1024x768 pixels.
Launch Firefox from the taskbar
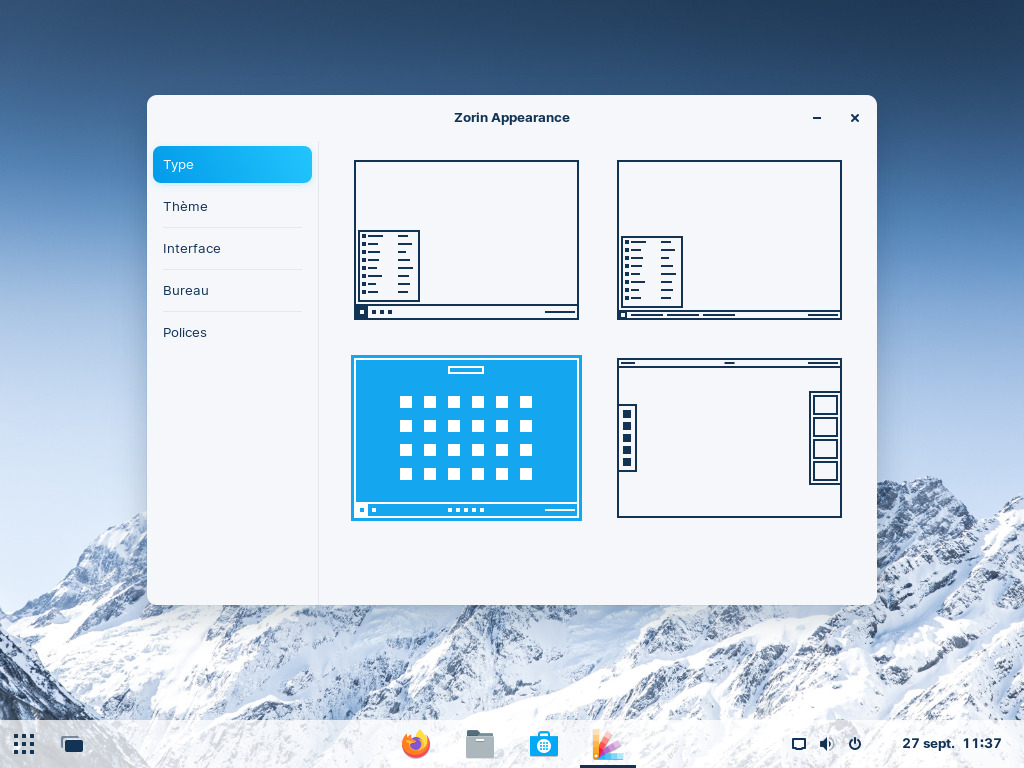coord(416,744)
